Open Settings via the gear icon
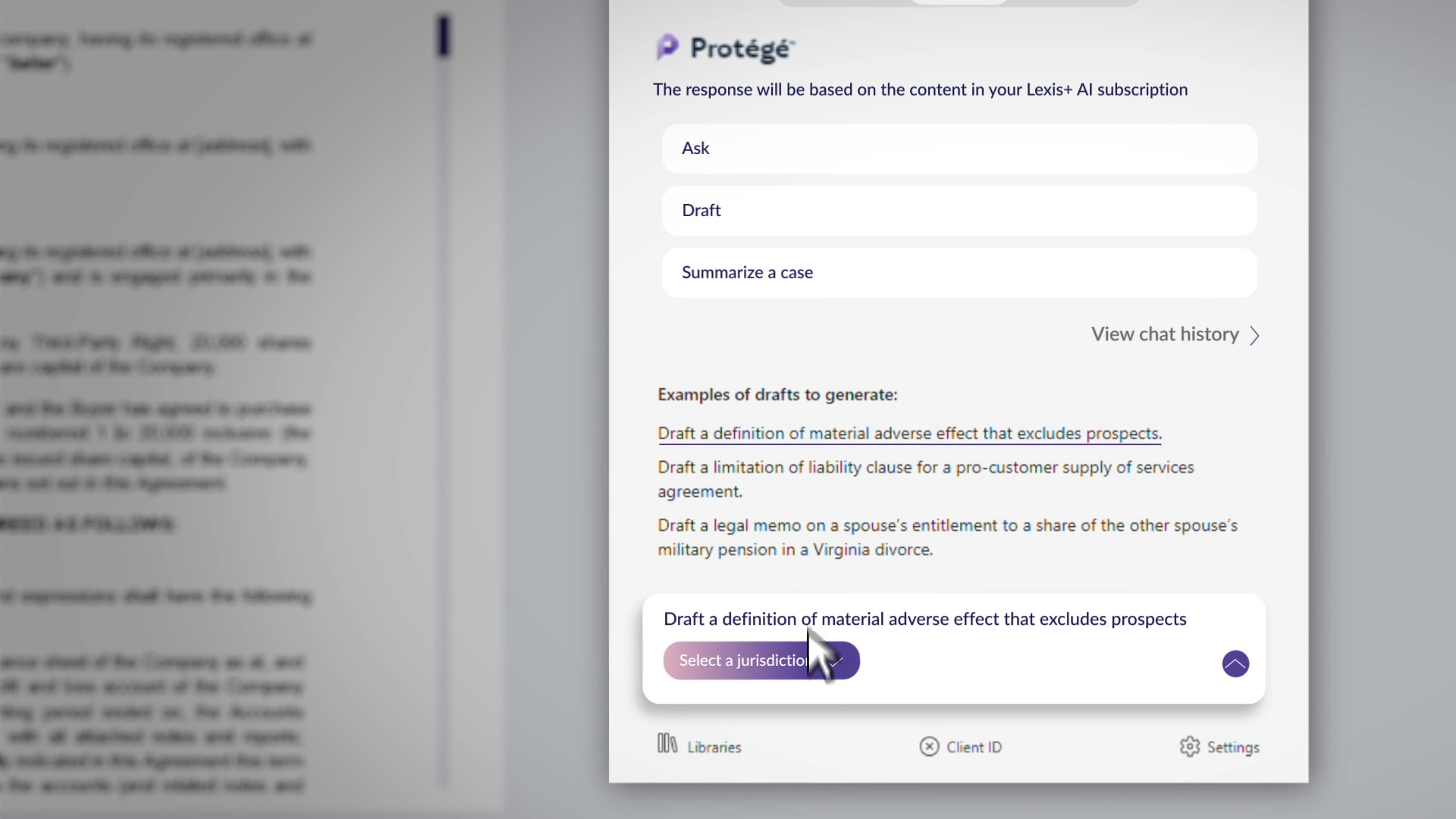The width and height of the screenshot is (1456, 819). [1190, 747]
